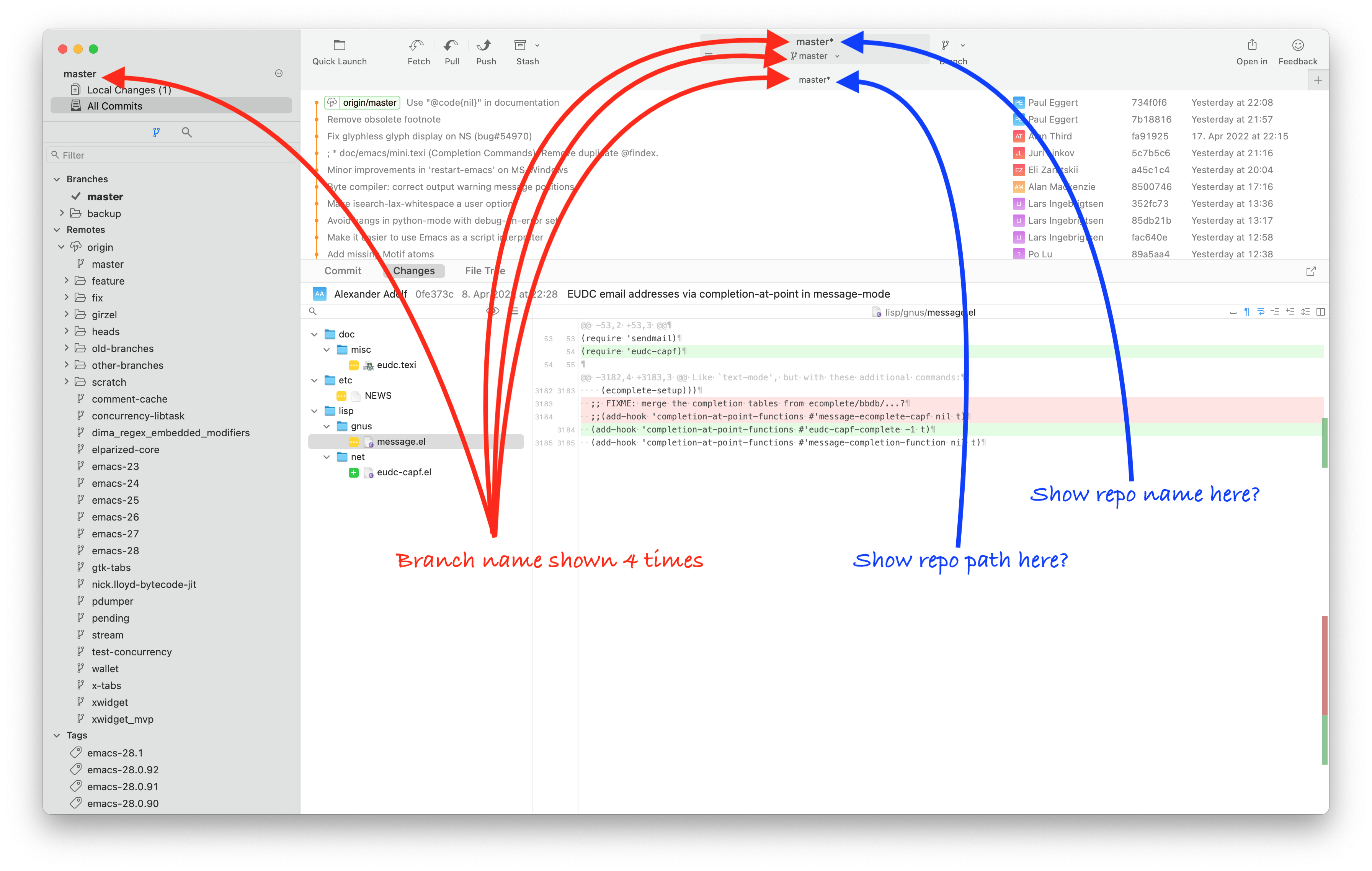Collapse the doc folder in changes
Viewport: 1372px width, 871px height.
click(315, 334)
